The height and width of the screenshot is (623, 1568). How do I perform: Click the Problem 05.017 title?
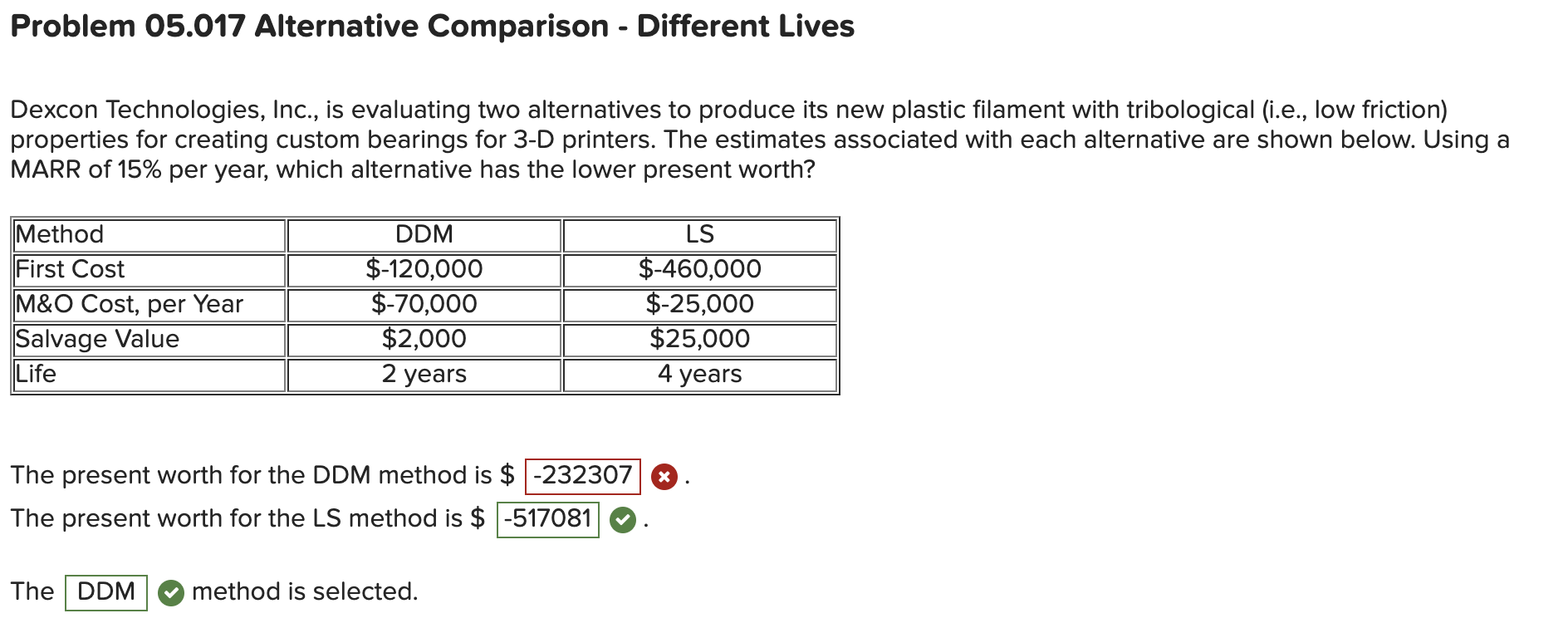[x=432, y=26]
